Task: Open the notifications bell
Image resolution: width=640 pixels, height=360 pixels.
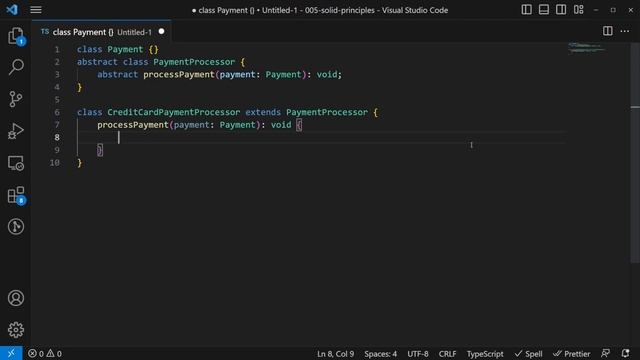Action: coord(625,353)
